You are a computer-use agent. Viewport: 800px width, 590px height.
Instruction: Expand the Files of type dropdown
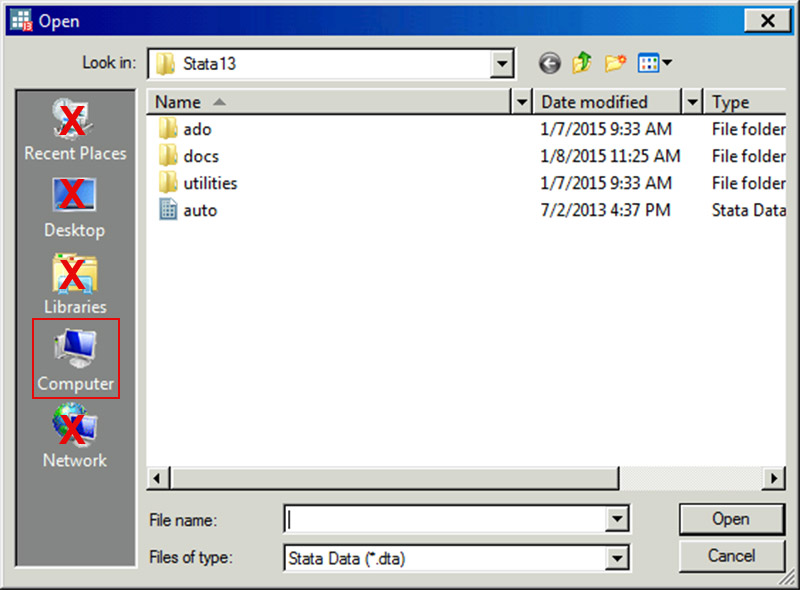pyautogui.click(x=617, y=558)
